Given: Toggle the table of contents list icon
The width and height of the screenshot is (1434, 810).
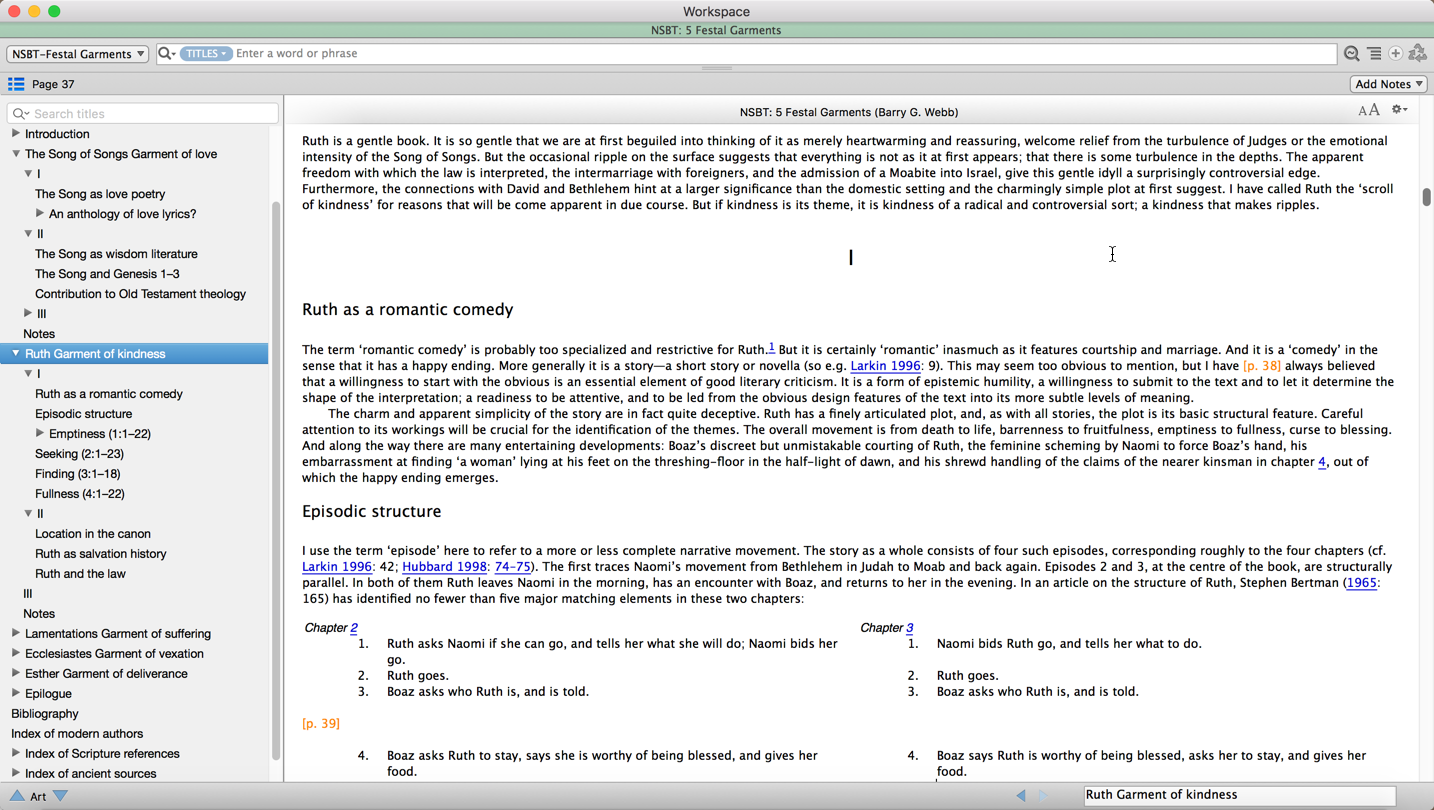Looking at the screenshot, I should (x=16, y=84).
